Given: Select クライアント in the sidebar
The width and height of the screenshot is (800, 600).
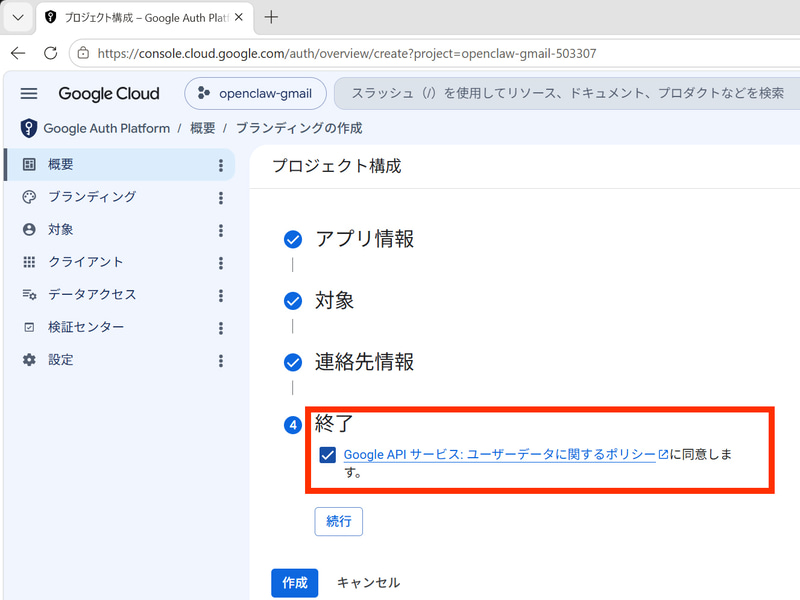Looking at the screenshot, I should tap(119, 262).
